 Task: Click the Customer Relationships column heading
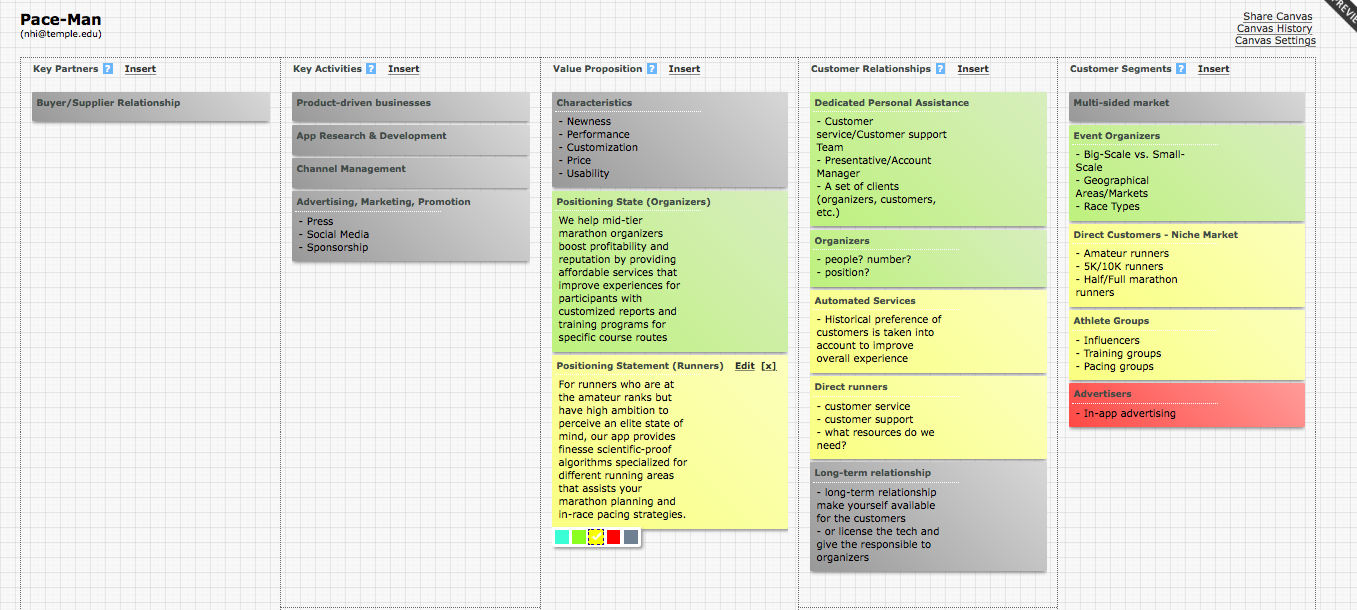click(x=871, y=69)
